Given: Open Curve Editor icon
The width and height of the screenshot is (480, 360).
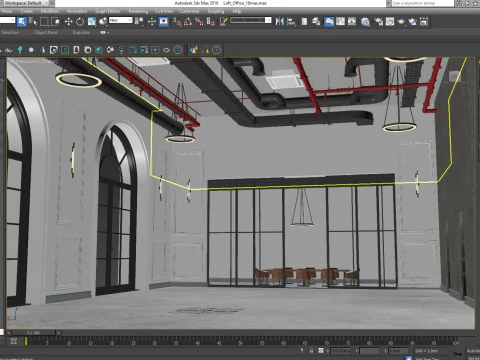Looking at the screenshot, I should coord(340,22).
